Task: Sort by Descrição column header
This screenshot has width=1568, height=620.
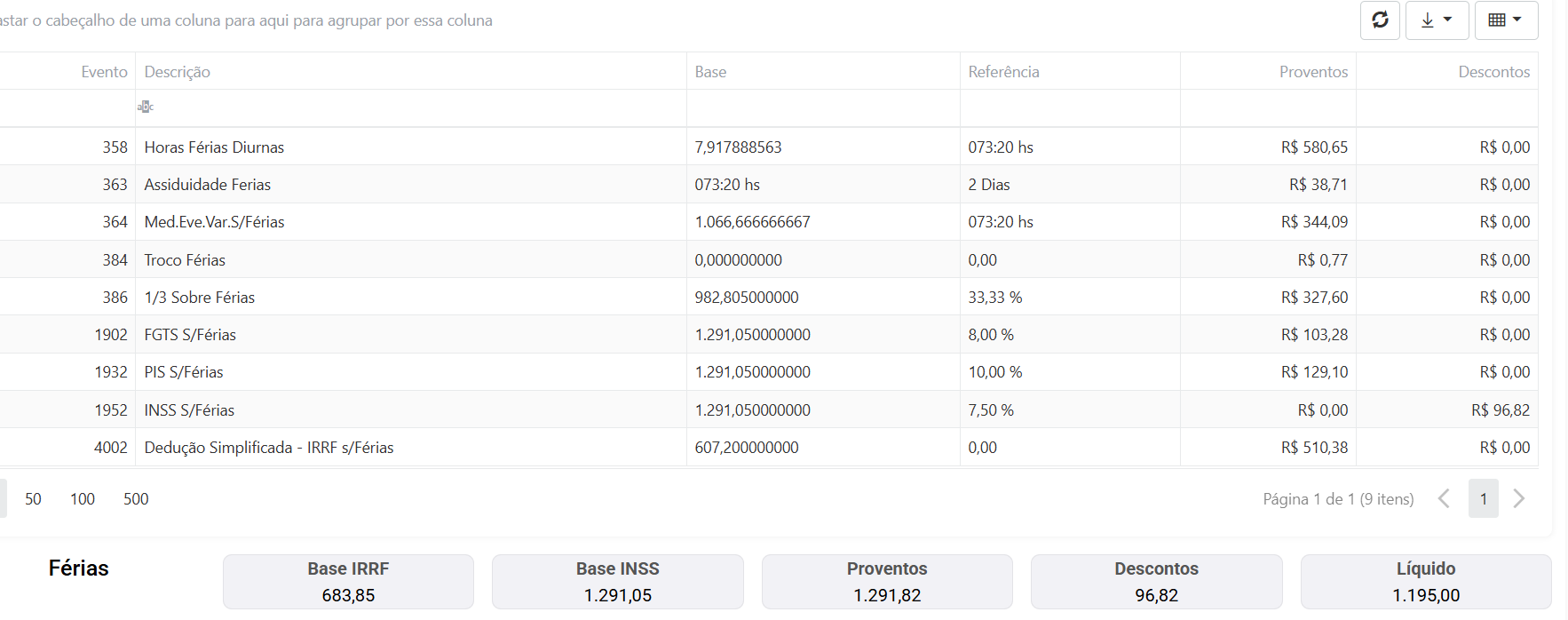Action: [178, 72]
